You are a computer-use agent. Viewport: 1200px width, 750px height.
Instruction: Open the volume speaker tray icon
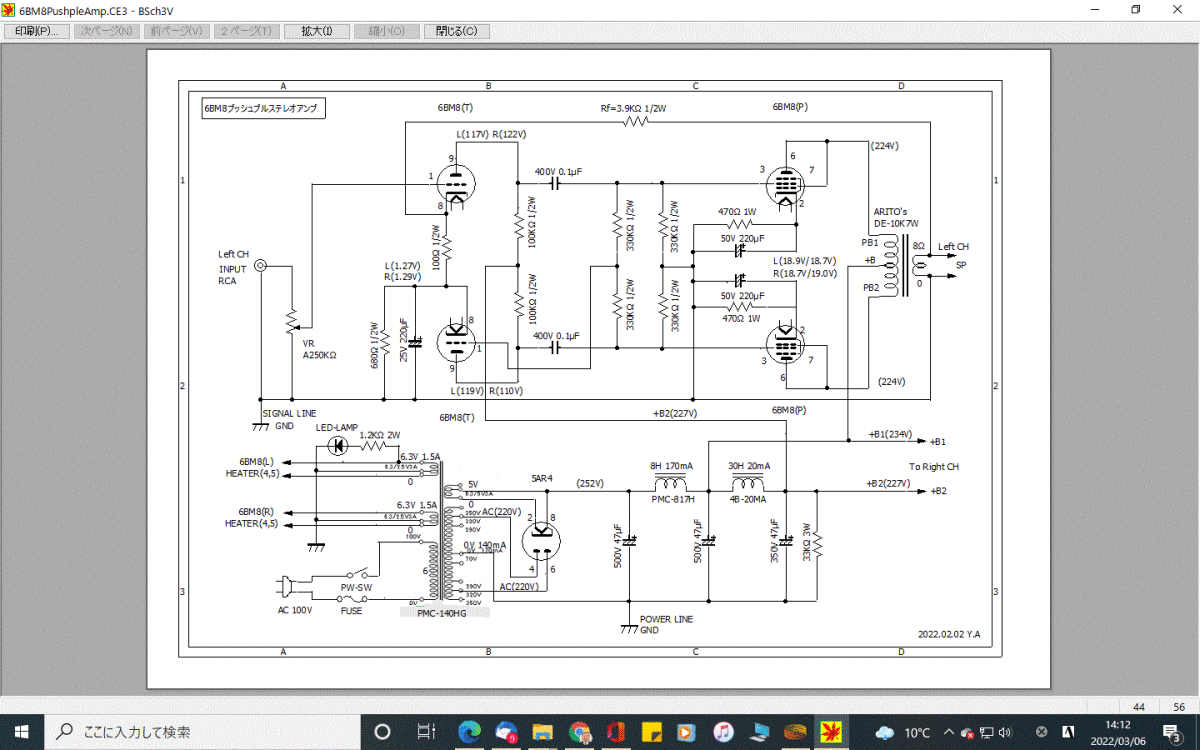[x=1006, y=732]
